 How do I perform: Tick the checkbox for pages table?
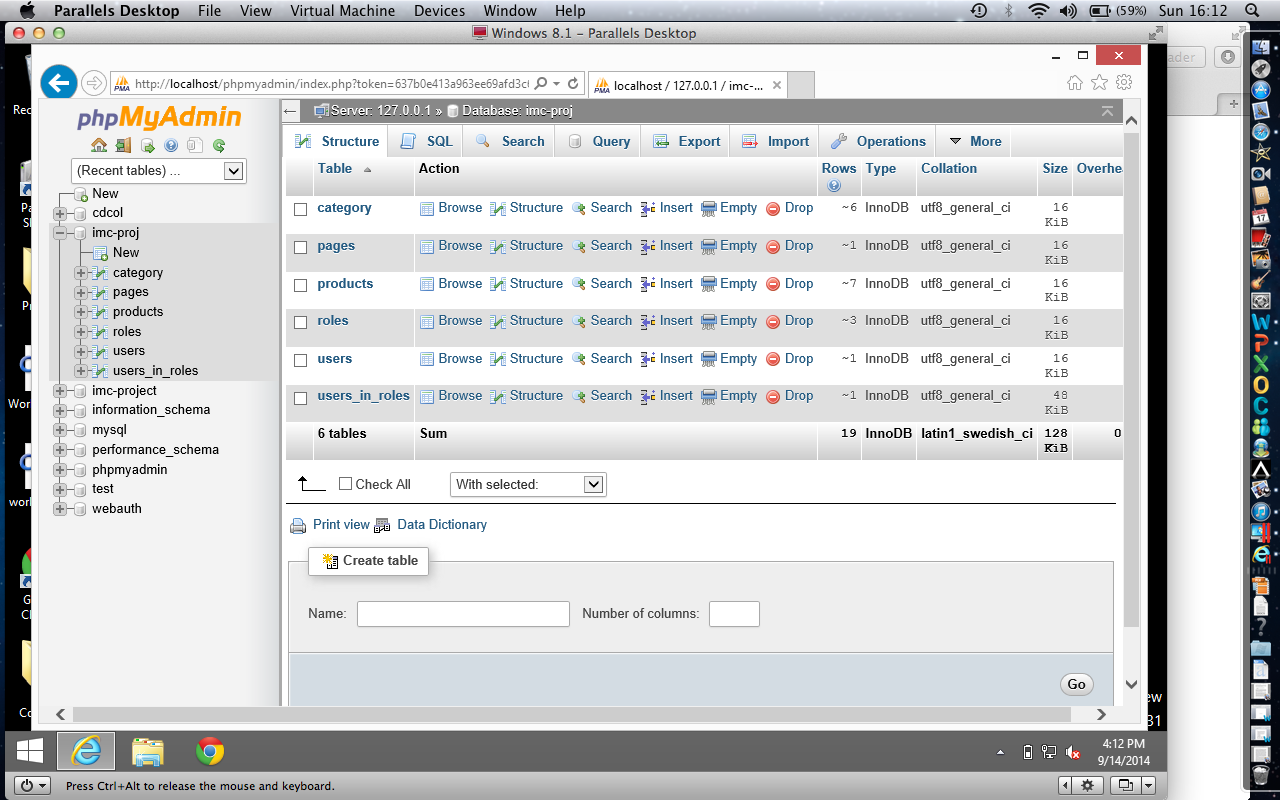301,247
